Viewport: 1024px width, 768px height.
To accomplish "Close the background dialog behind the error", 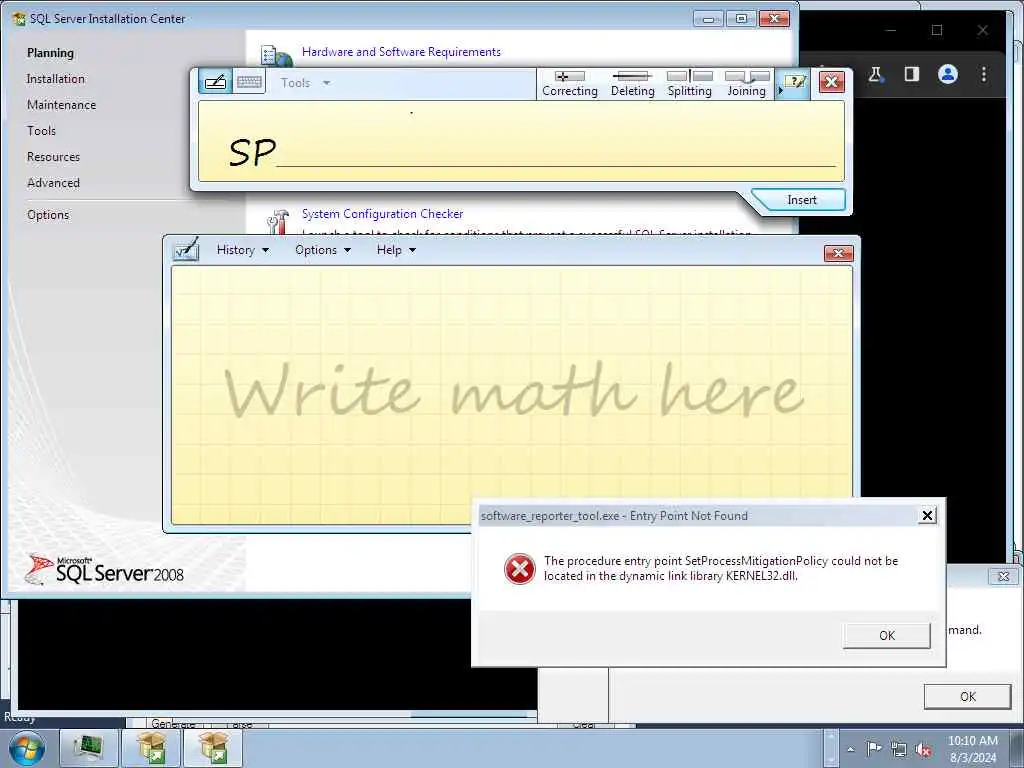I will coord(1003,576).
